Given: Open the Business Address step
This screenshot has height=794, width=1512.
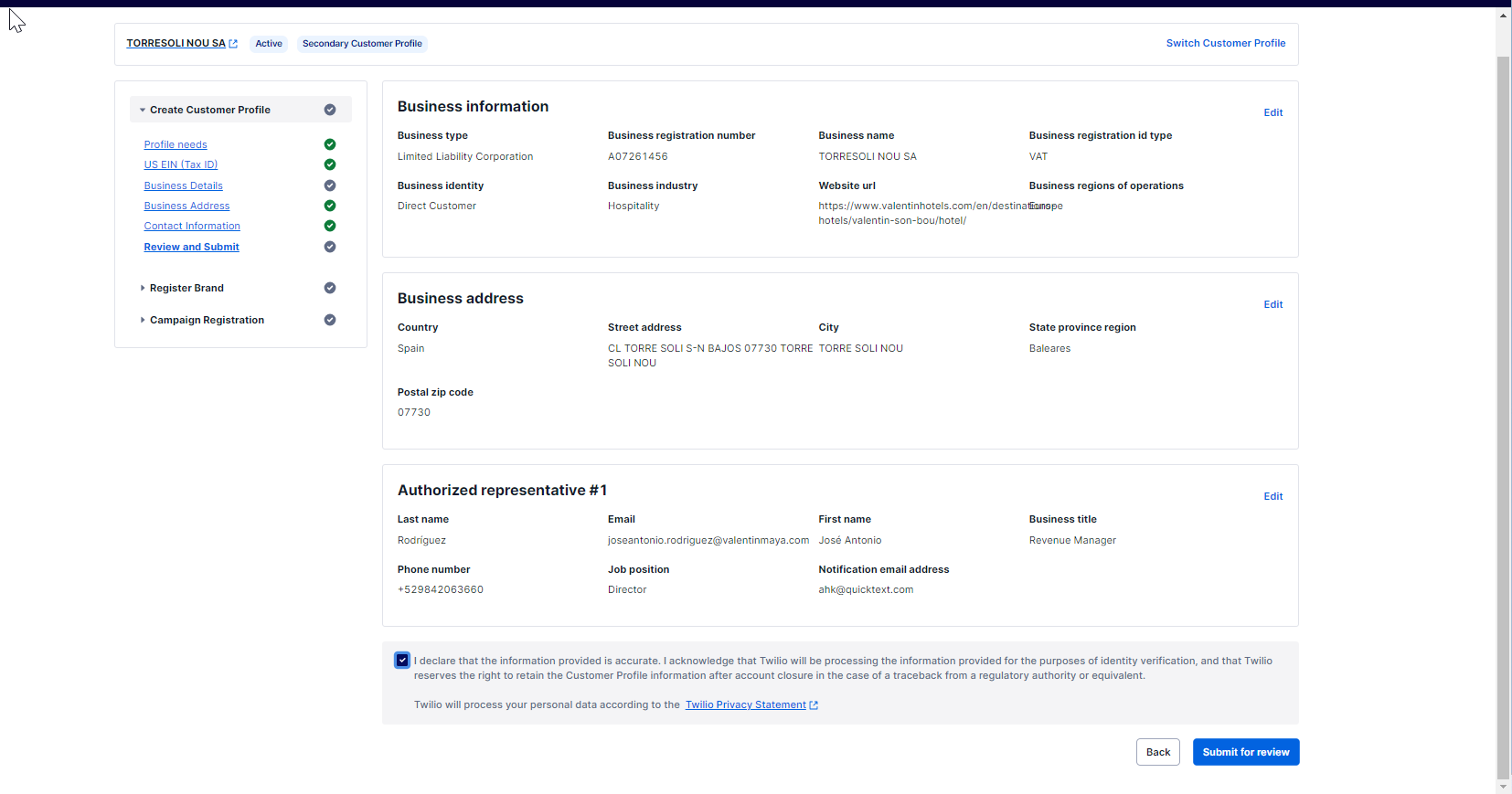Looking at the screenshot, I should (186, 206).
